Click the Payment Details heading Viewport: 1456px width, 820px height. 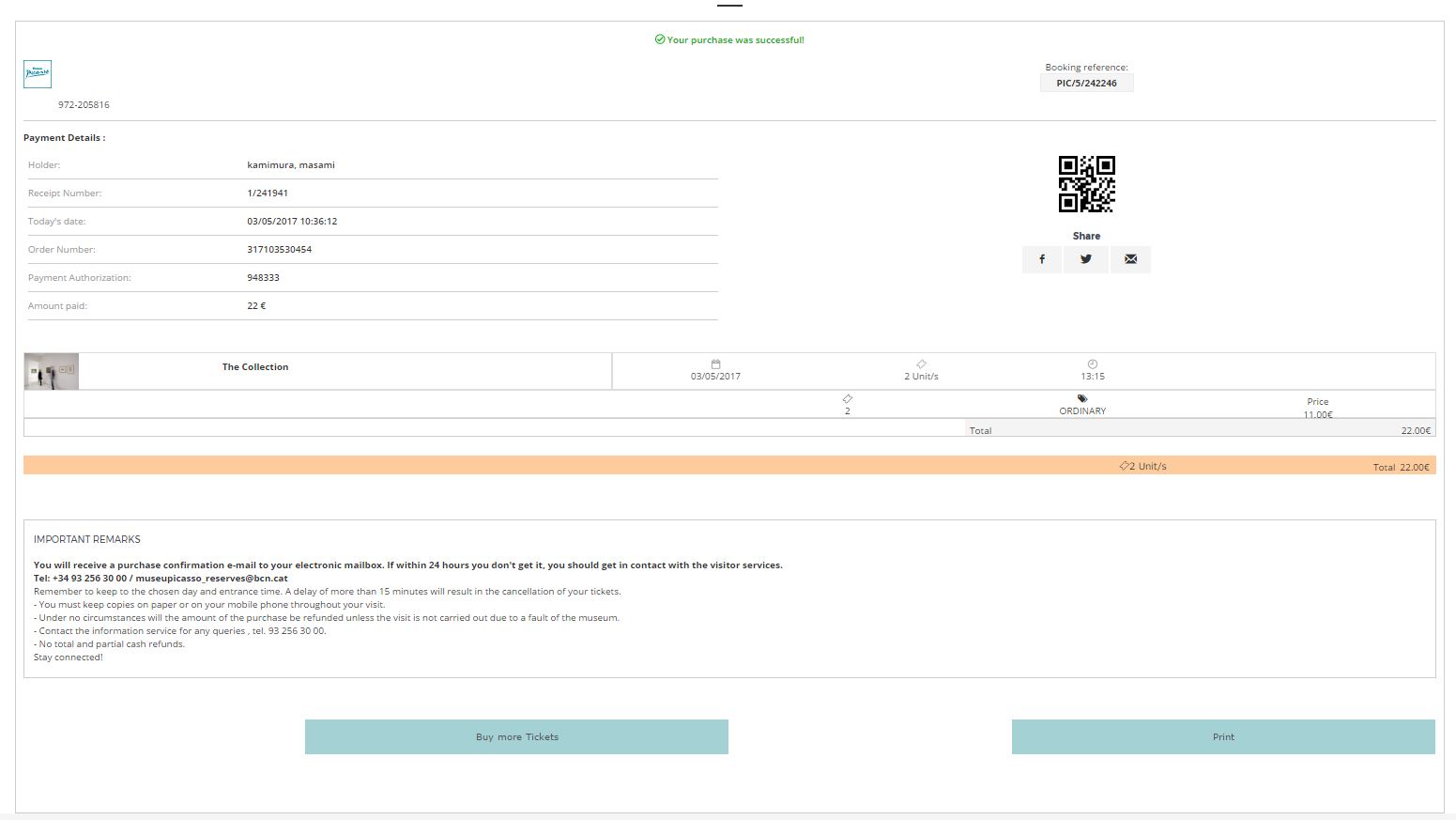click(65, 138)
